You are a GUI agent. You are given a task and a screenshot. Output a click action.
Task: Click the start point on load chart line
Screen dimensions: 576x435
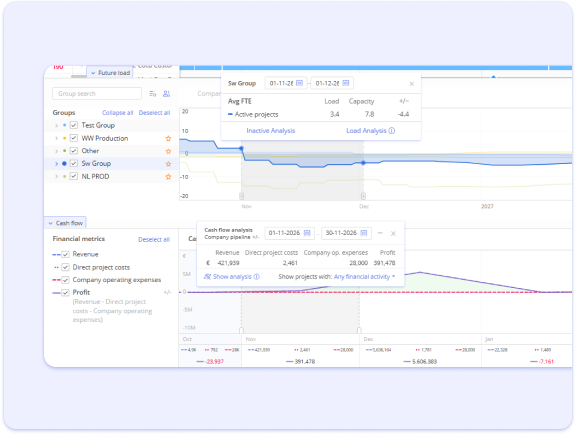tap(241, 148)
